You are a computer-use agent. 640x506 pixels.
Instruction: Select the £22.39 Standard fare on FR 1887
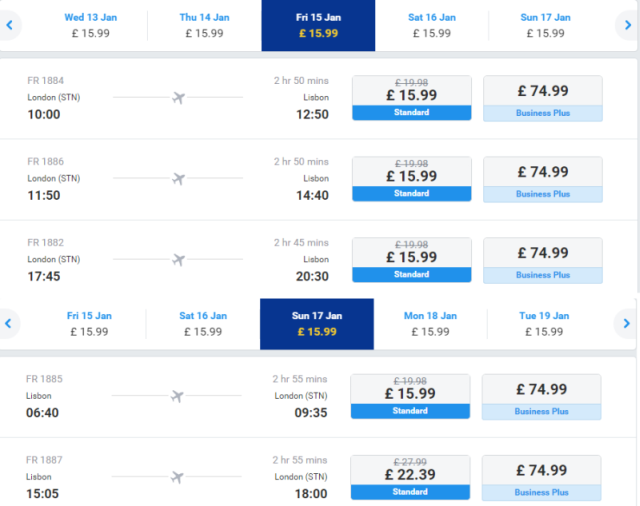click(410, 477)
